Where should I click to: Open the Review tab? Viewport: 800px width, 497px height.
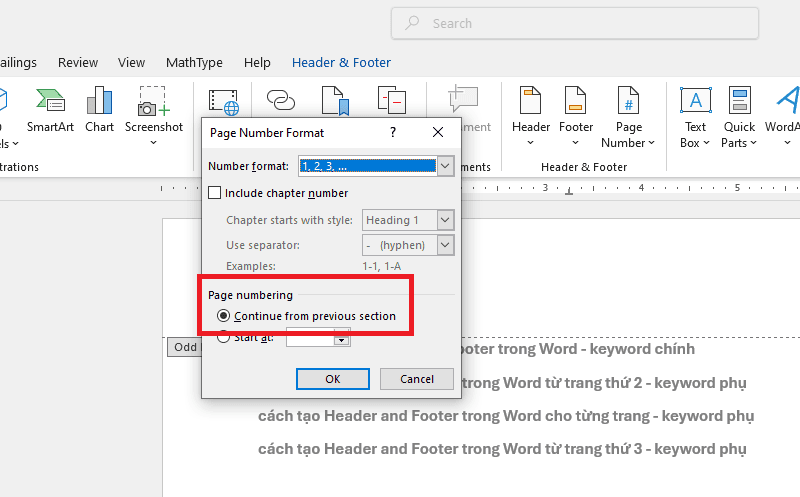(78, 62)
